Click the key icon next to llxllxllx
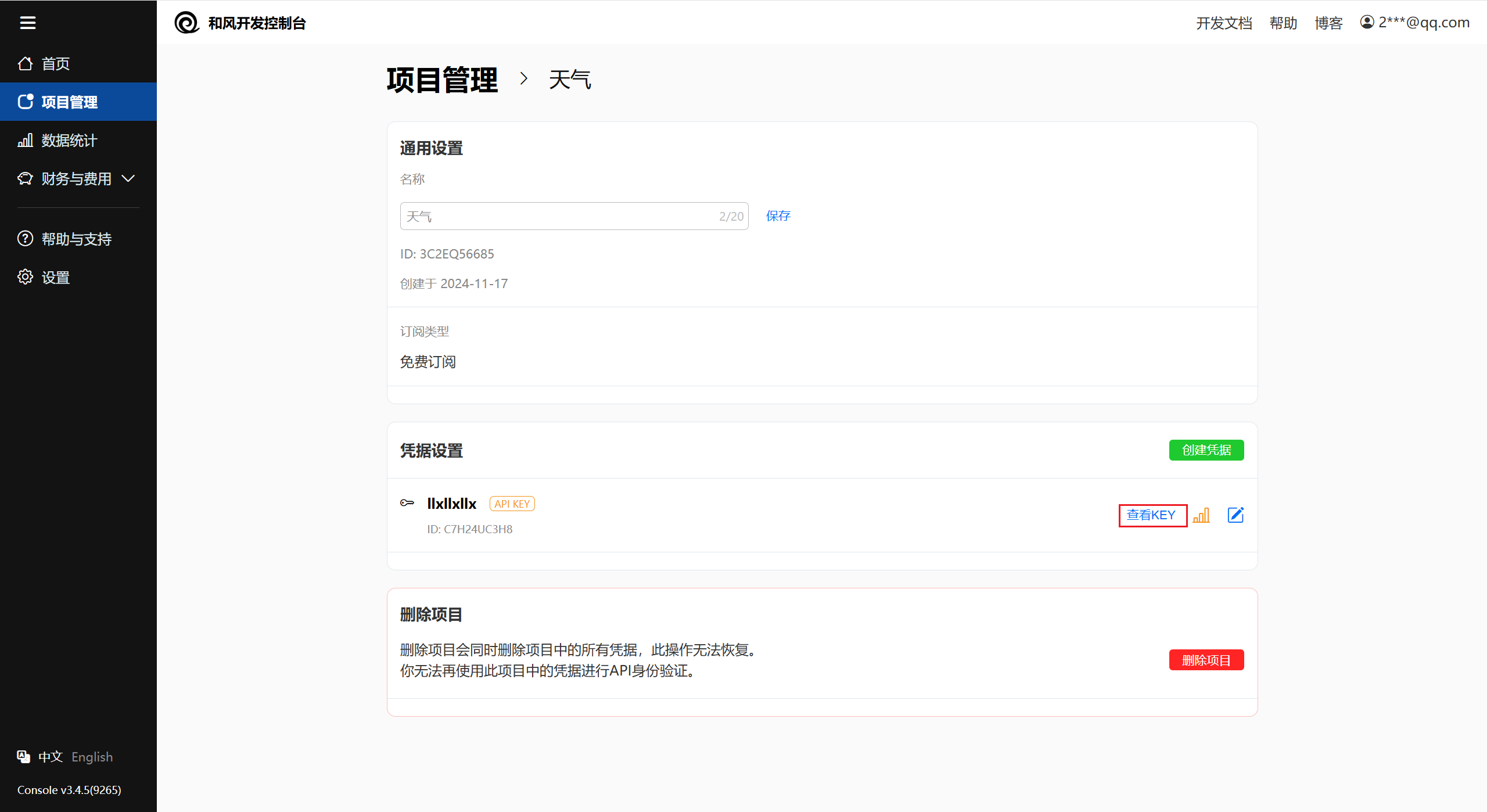The height and width of the screenshot is (812, 1487). [407, 503]
